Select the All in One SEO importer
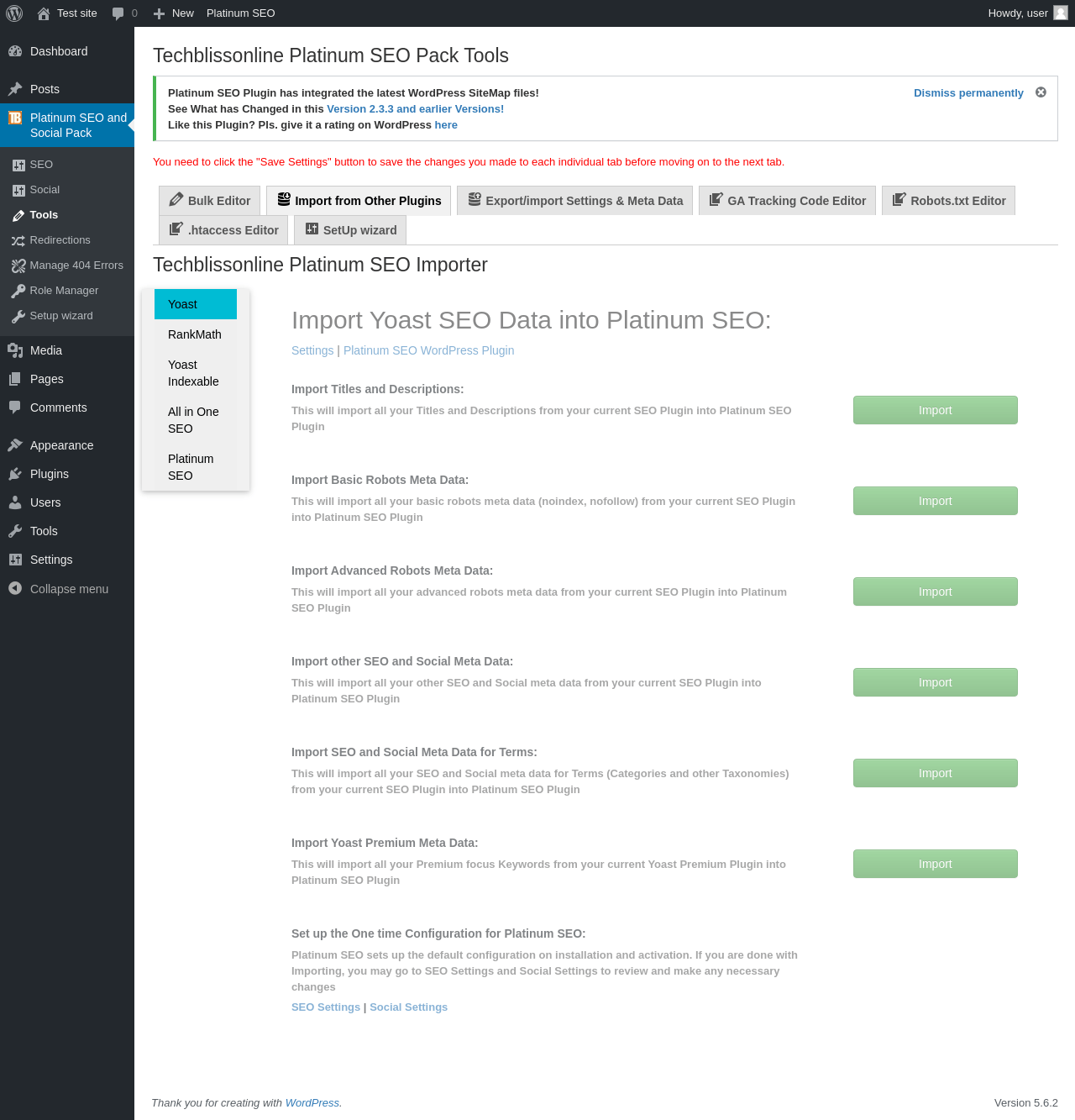Screen dimensions: 1075x1120 [x=193, y=420]
